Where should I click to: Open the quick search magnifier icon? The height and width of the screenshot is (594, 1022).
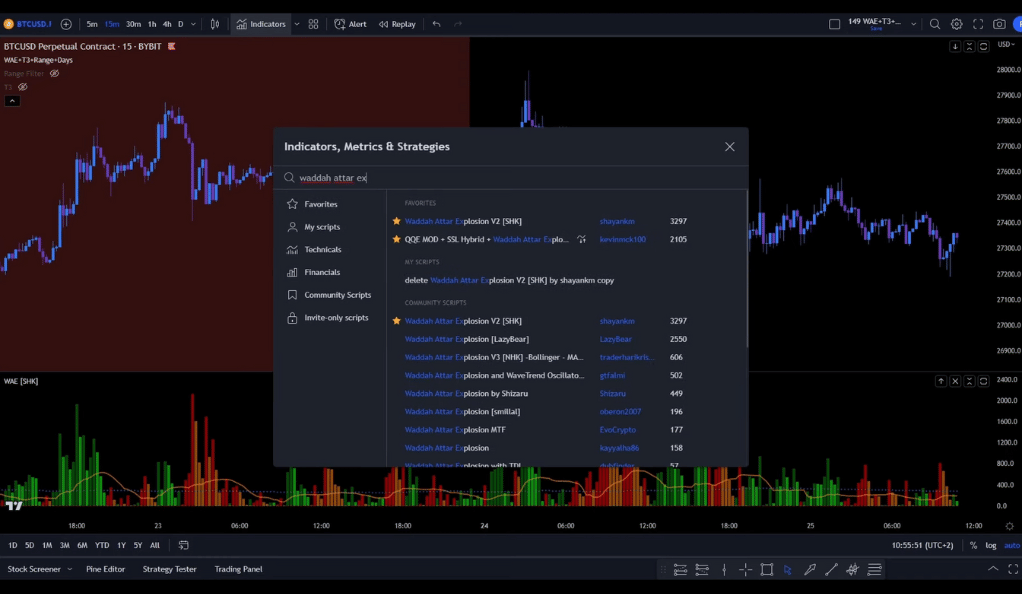coord(935,24)
